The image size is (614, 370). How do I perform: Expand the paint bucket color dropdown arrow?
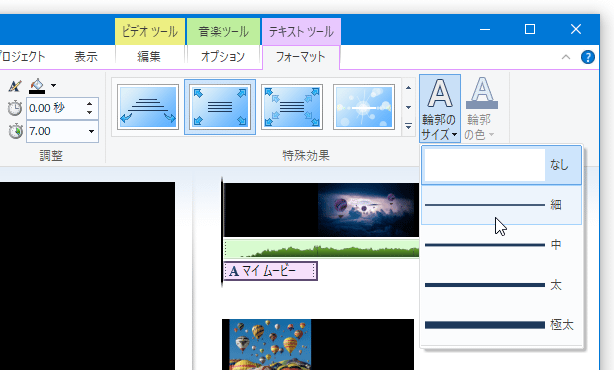click(x=53, y=85)
